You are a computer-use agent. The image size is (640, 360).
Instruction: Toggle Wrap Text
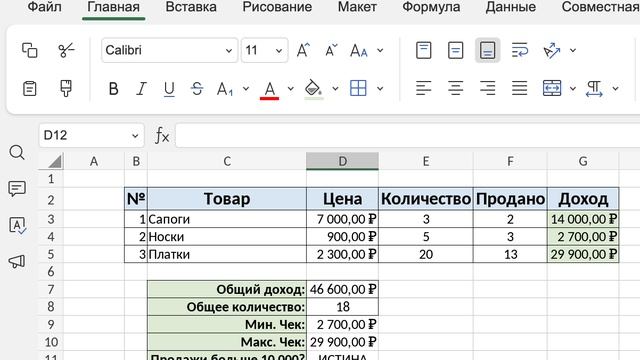[x=520, y=51]
